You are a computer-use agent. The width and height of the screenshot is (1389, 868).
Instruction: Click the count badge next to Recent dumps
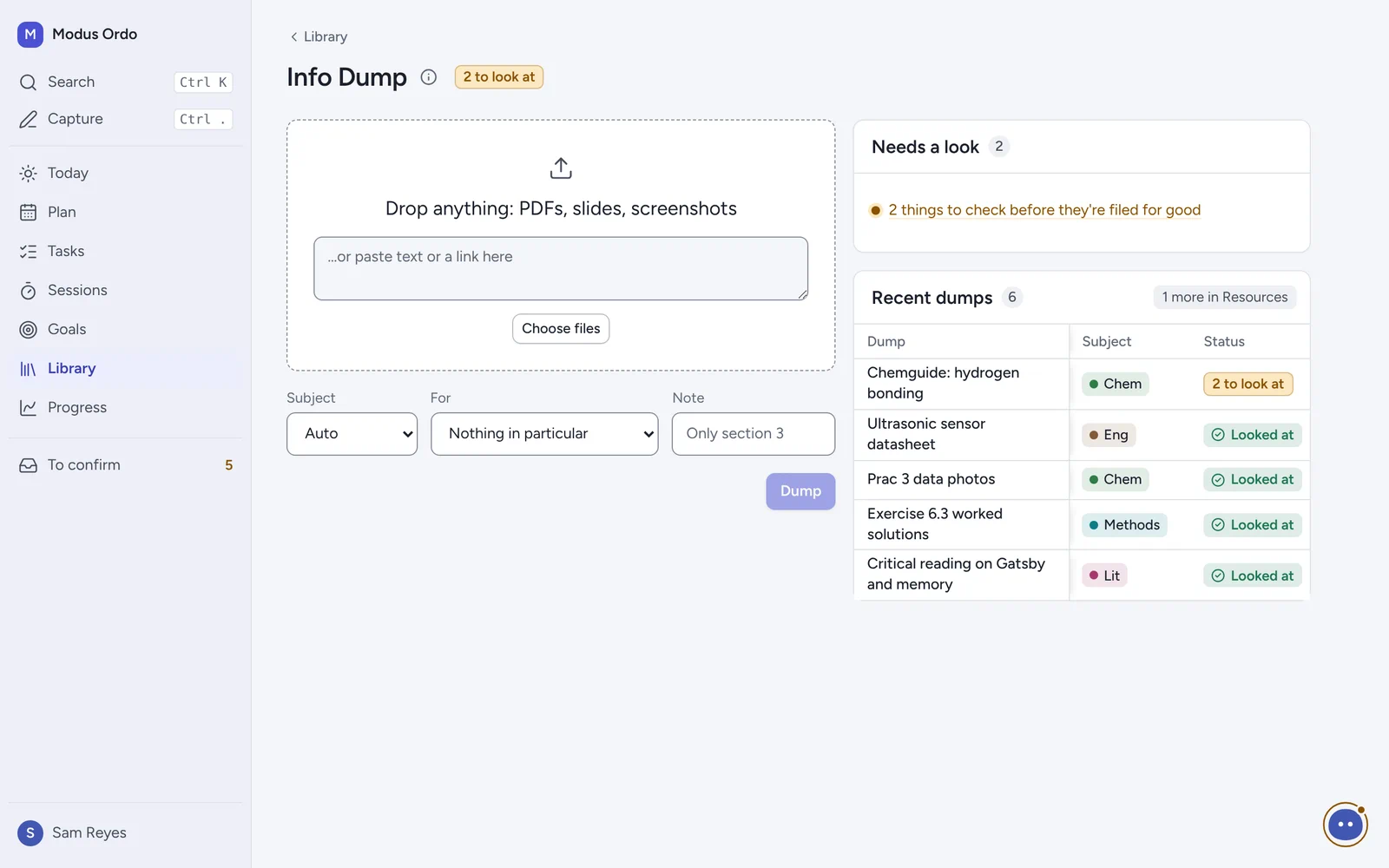pyautogui.click(x=1012, y=298)
